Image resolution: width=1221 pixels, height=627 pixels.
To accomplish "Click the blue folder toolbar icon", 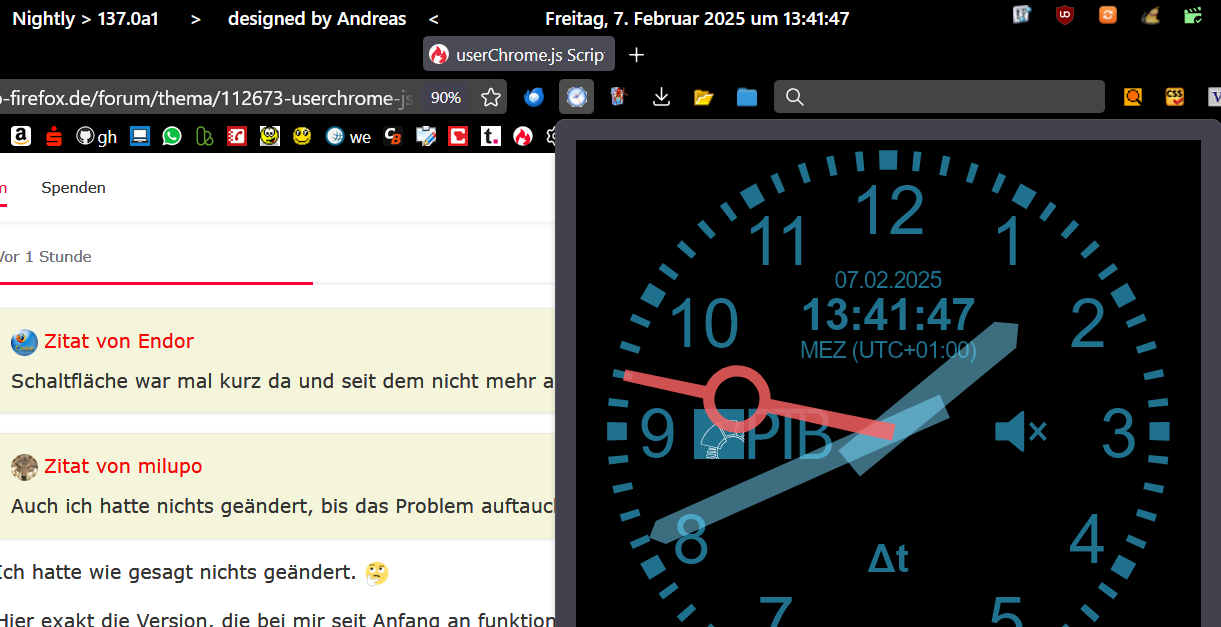I will pos(747,97).
